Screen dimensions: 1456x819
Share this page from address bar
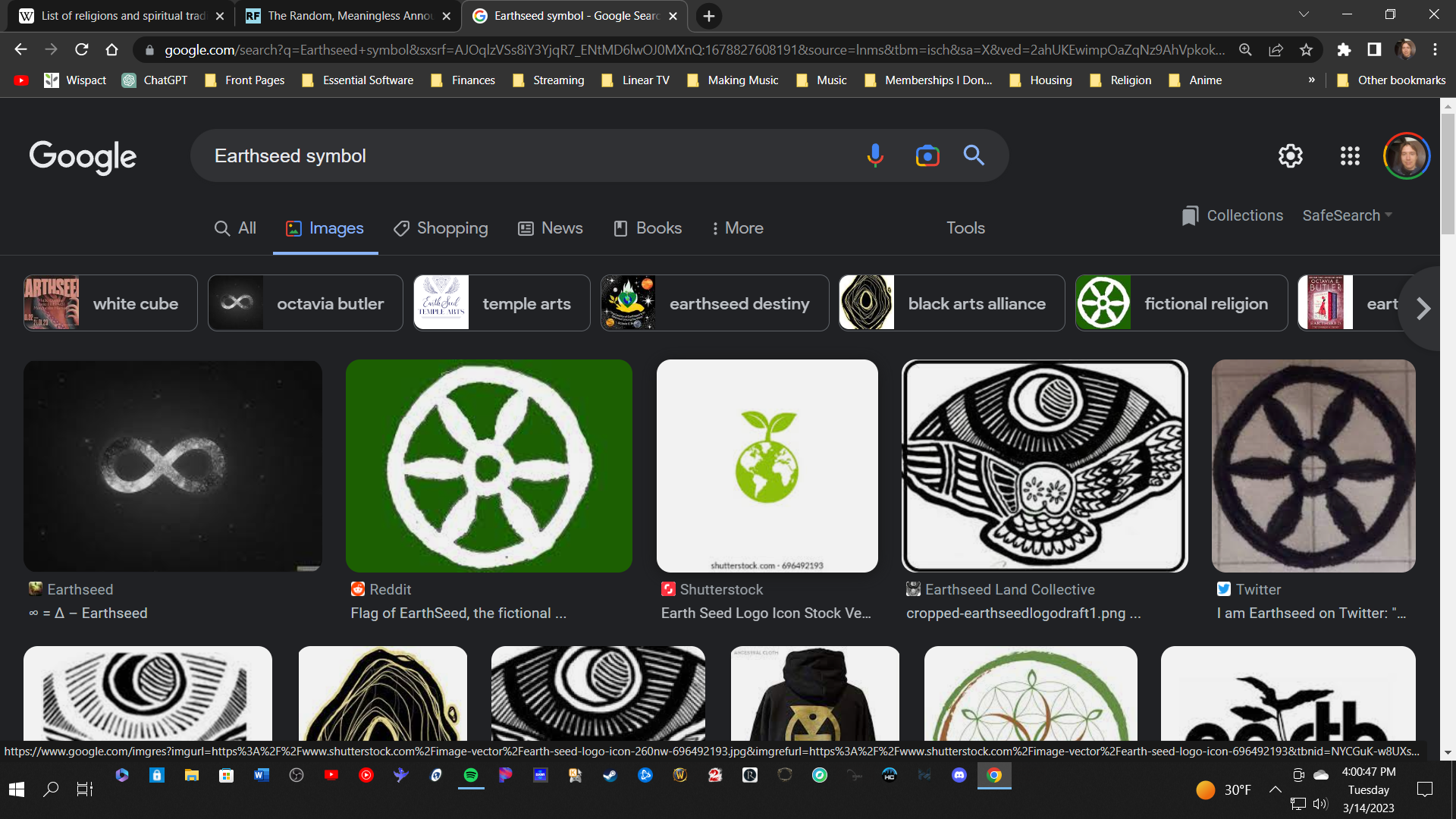[x=1276, y=49]
